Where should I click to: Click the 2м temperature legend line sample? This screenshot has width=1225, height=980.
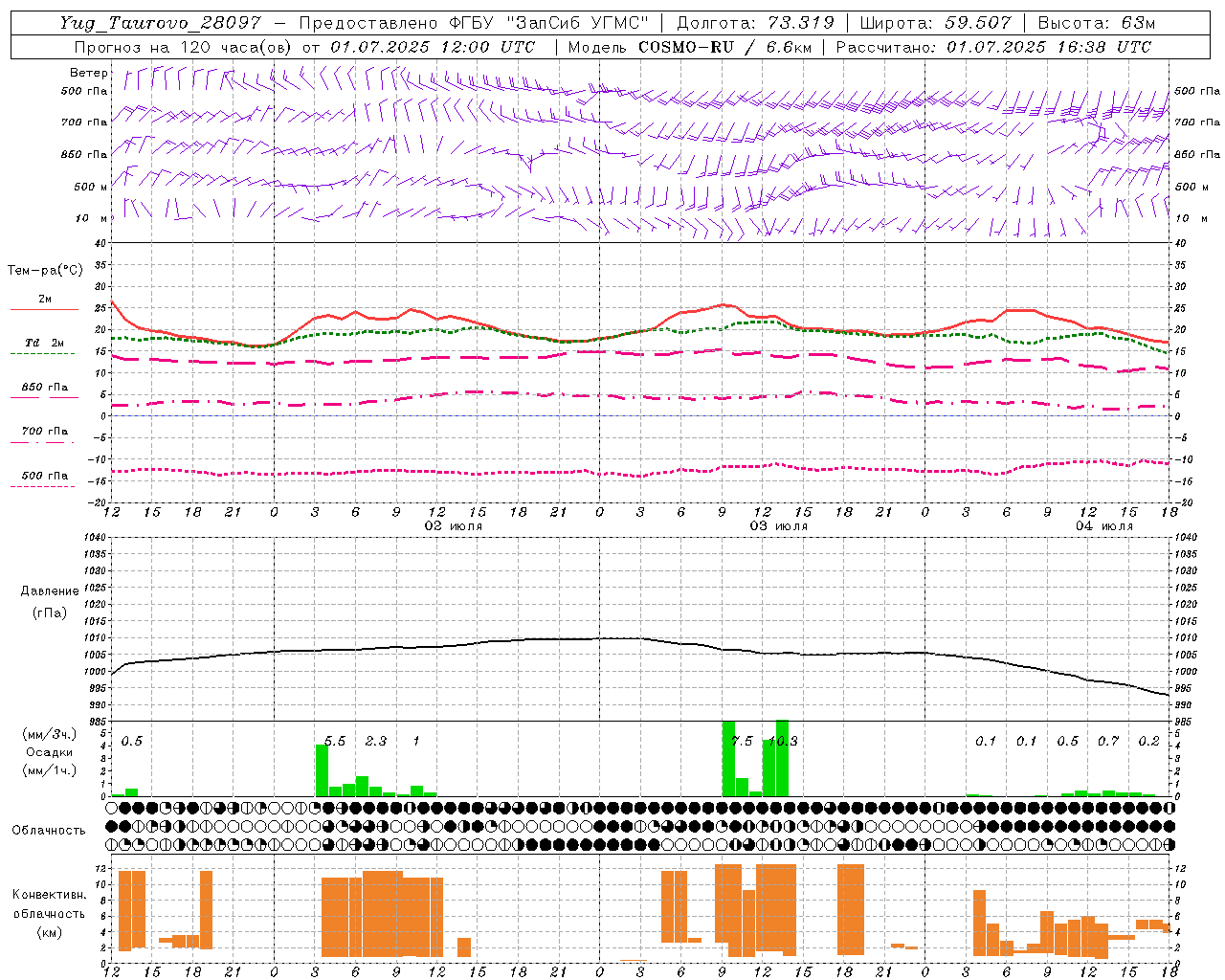[44, 309]
